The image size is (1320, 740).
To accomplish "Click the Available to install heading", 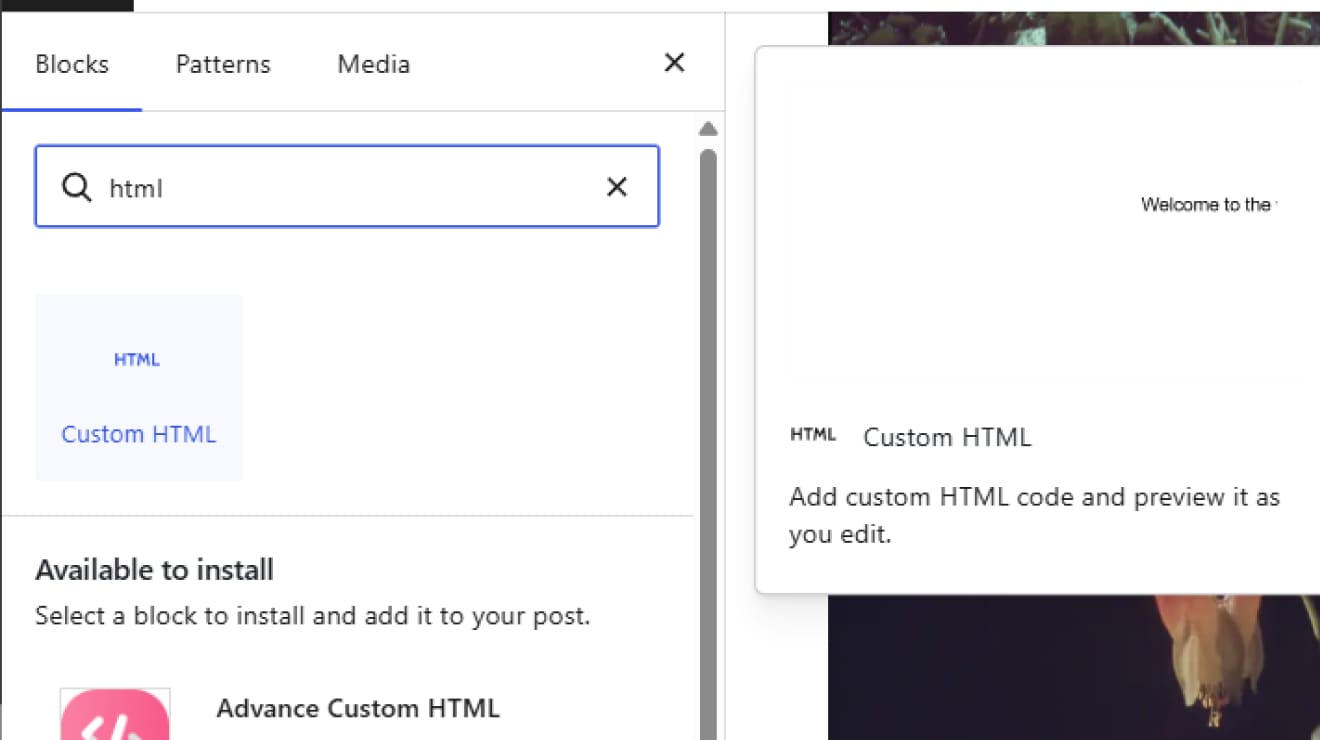I will (154, 570).
